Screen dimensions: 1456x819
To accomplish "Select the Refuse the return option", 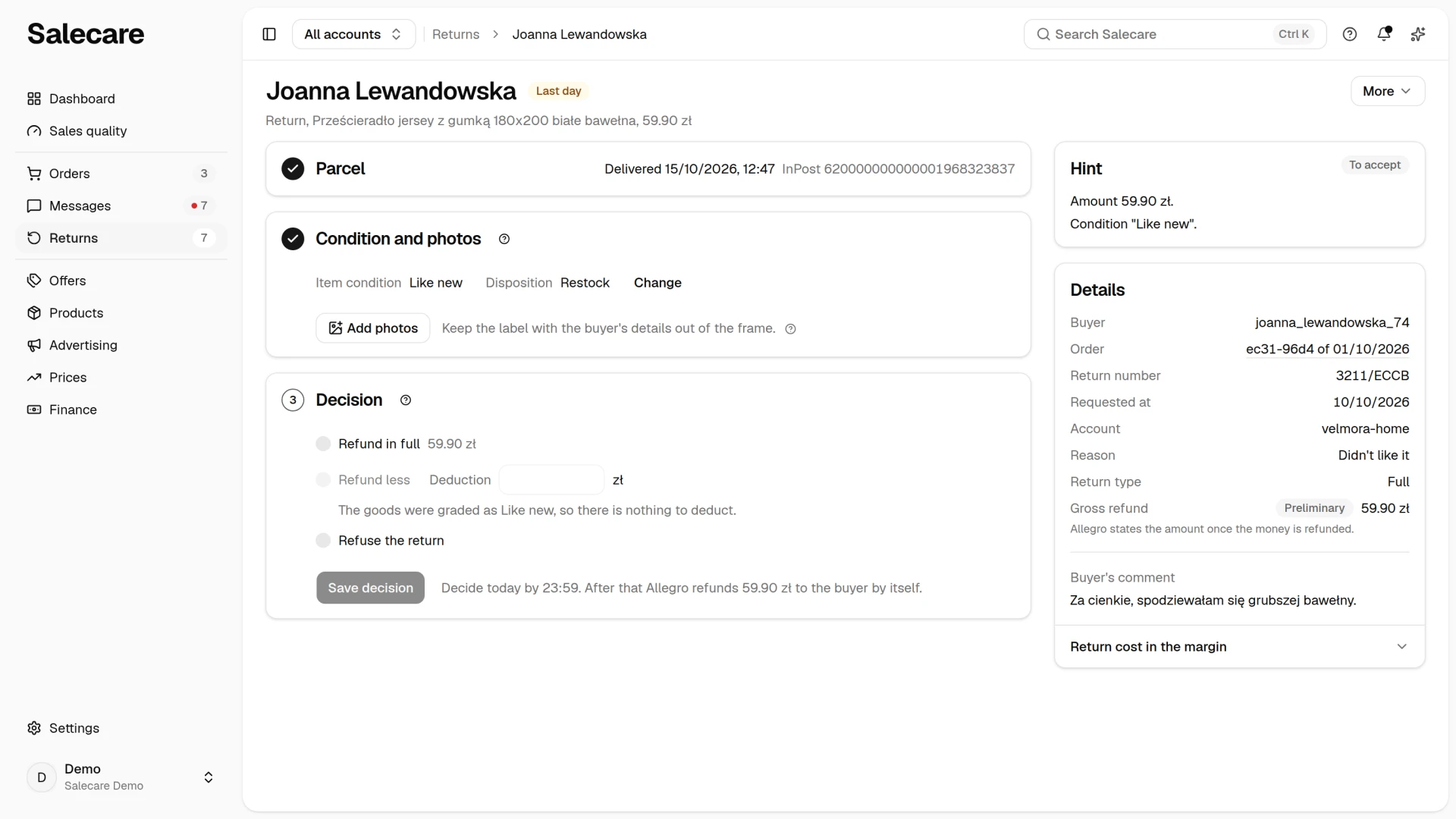I will click(x=323, y=541).
